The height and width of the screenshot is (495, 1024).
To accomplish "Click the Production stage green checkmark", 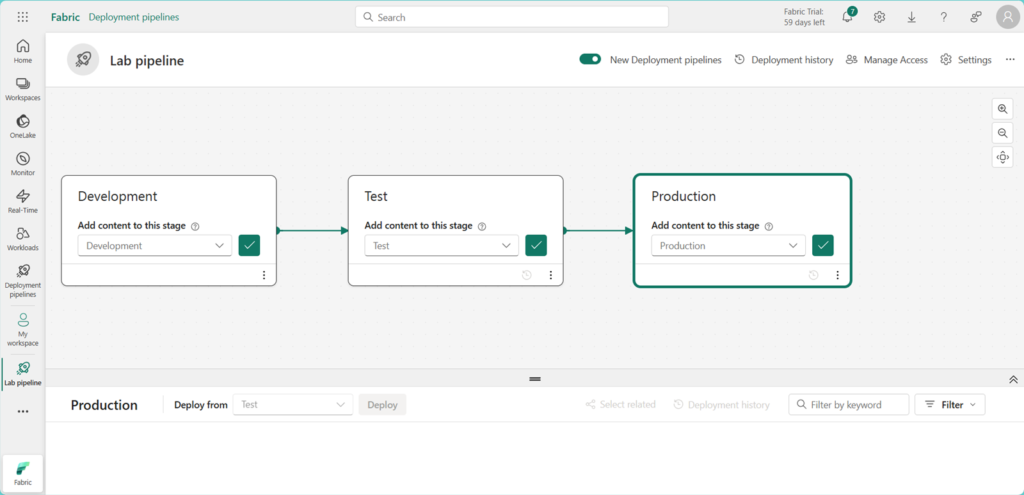I will click(x=823, y=245).
